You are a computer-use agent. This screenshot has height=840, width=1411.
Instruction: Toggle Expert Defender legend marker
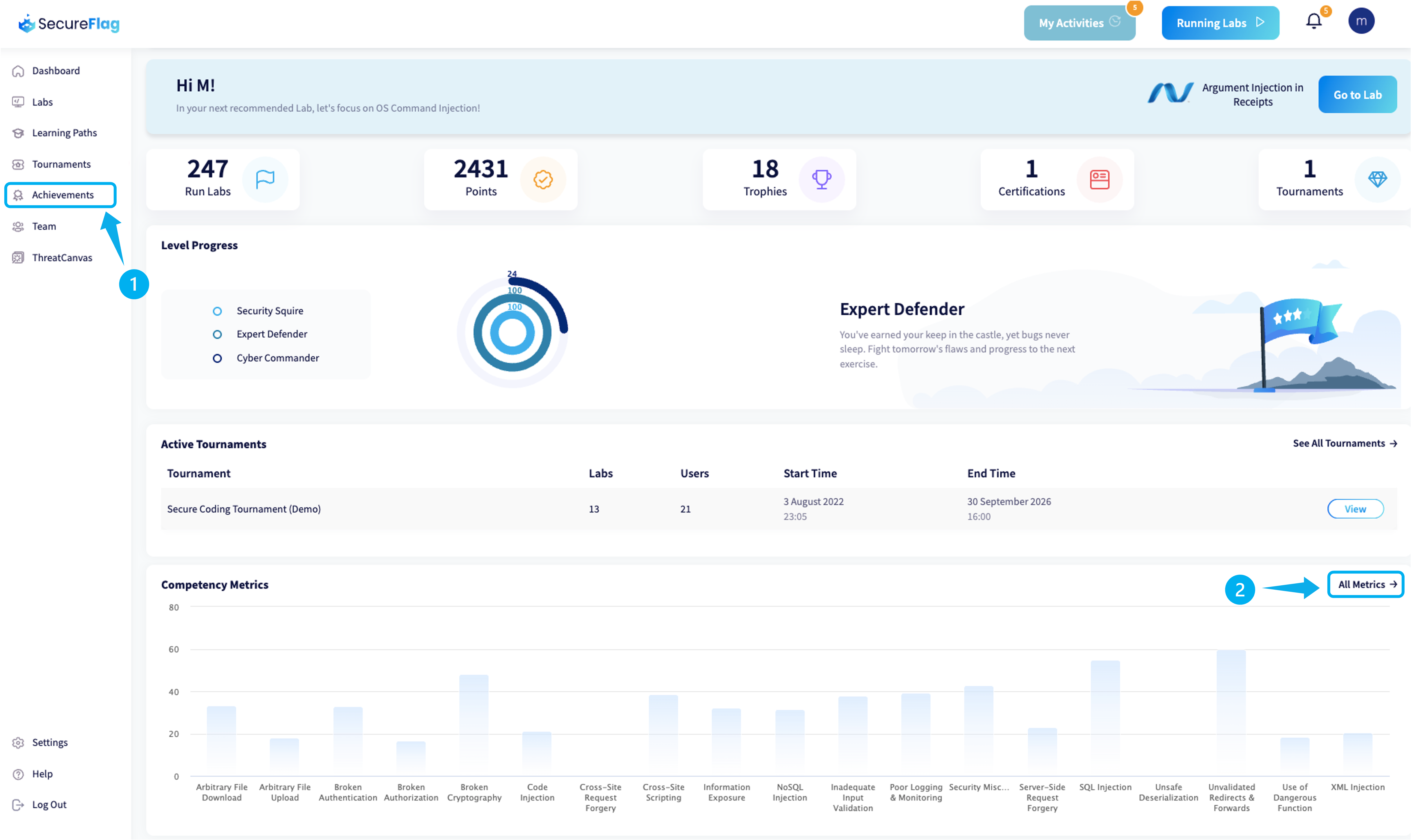coord(217,334)
